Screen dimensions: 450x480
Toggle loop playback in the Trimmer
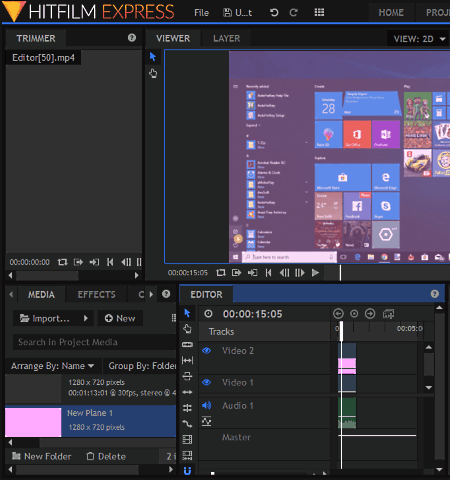pyautogui.click(x=62, y=262)
